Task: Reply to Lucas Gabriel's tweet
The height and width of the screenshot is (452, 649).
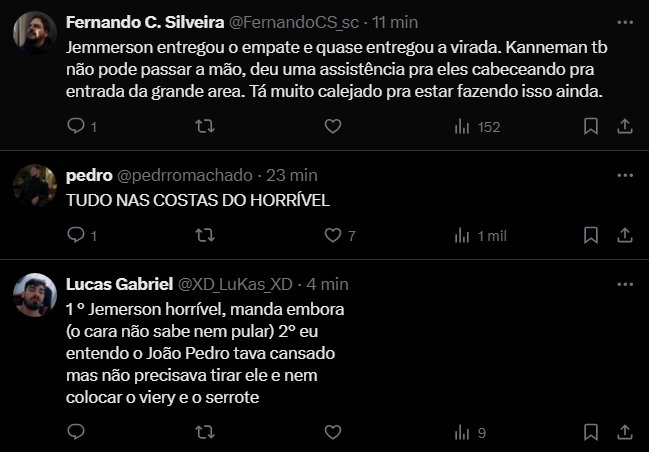Action: pos(76,432)
